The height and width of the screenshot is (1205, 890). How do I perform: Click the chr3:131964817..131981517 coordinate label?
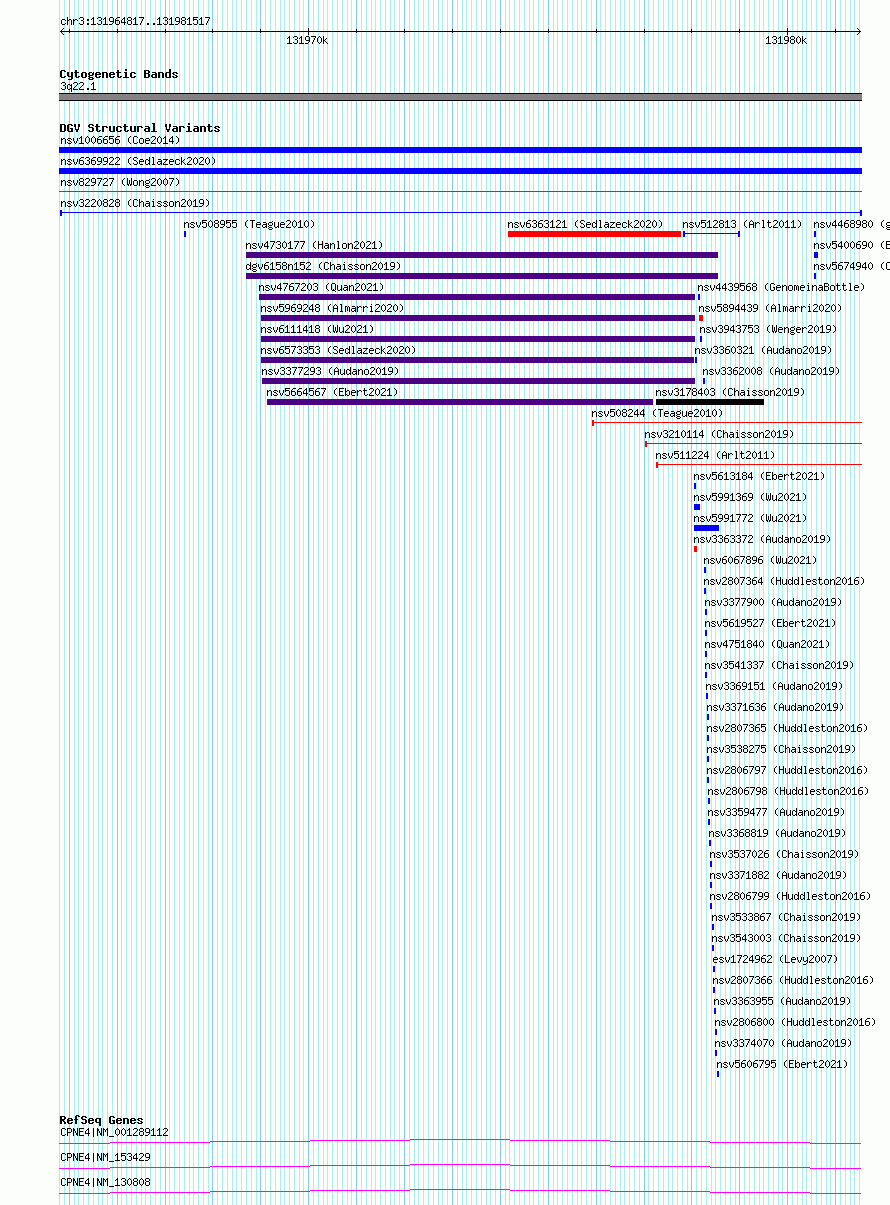pos(135,21)
